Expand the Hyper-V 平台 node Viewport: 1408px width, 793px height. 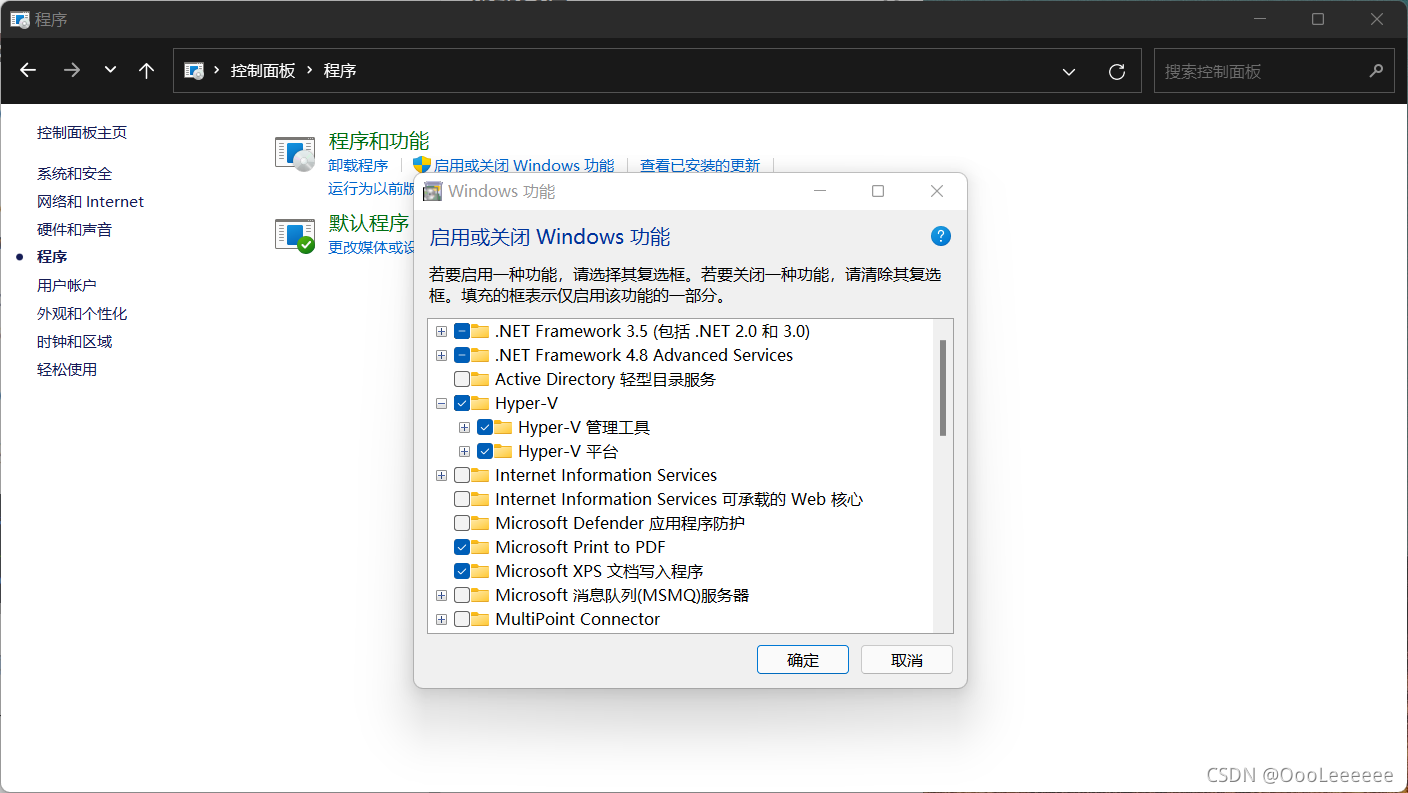[x=464, y=451]
